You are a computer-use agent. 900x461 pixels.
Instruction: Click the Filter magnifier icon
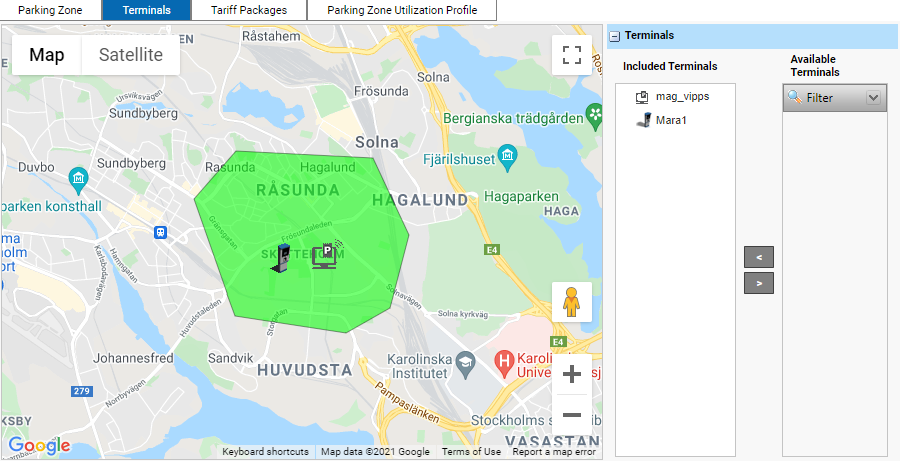tap(795, 97)
